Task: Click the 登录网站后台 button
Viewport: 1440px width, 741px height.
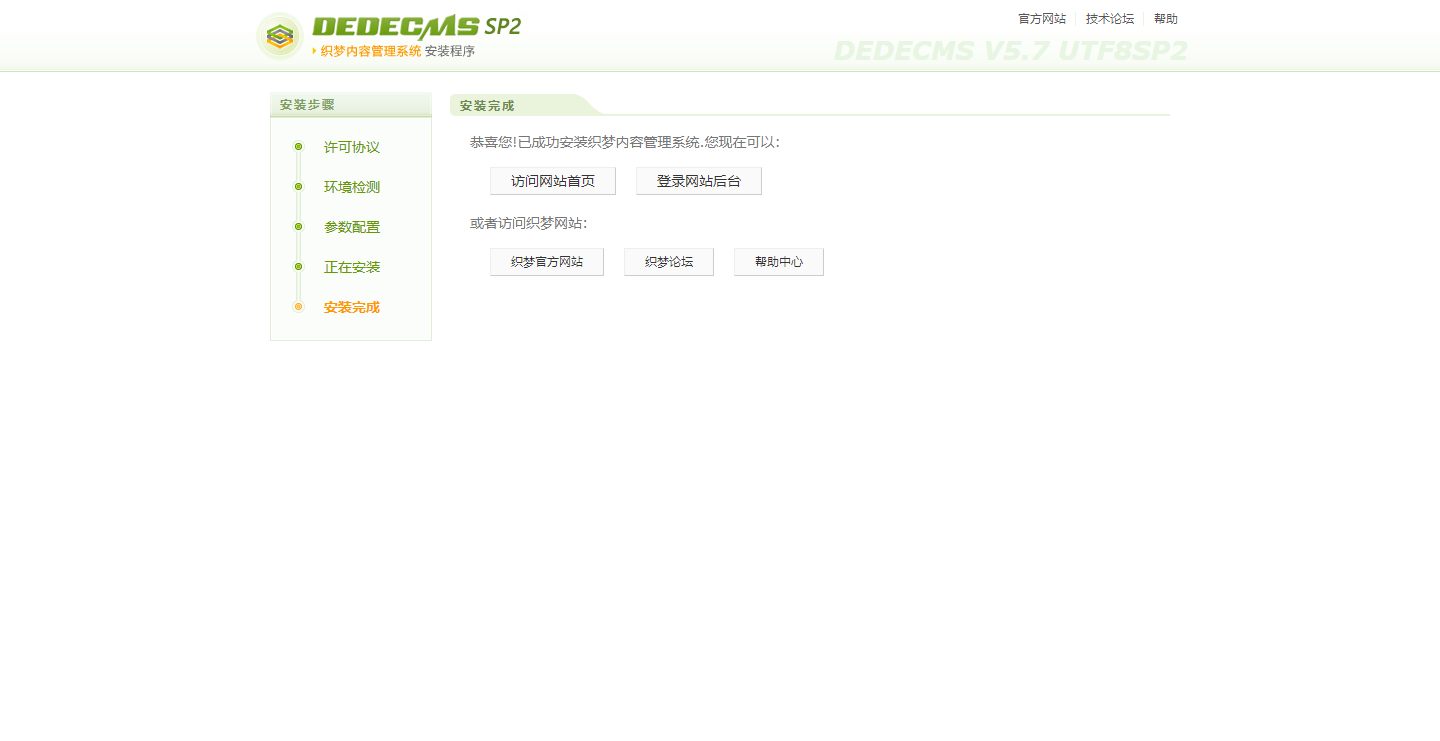Action: [699, 181]
